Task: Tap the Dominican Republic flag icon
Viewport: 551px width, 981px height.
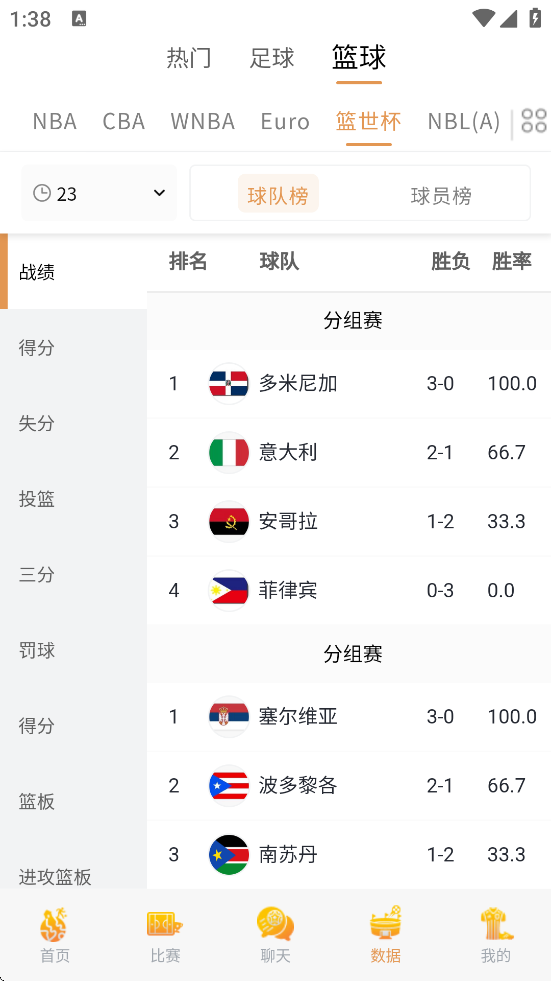Action: click(229, 383)
